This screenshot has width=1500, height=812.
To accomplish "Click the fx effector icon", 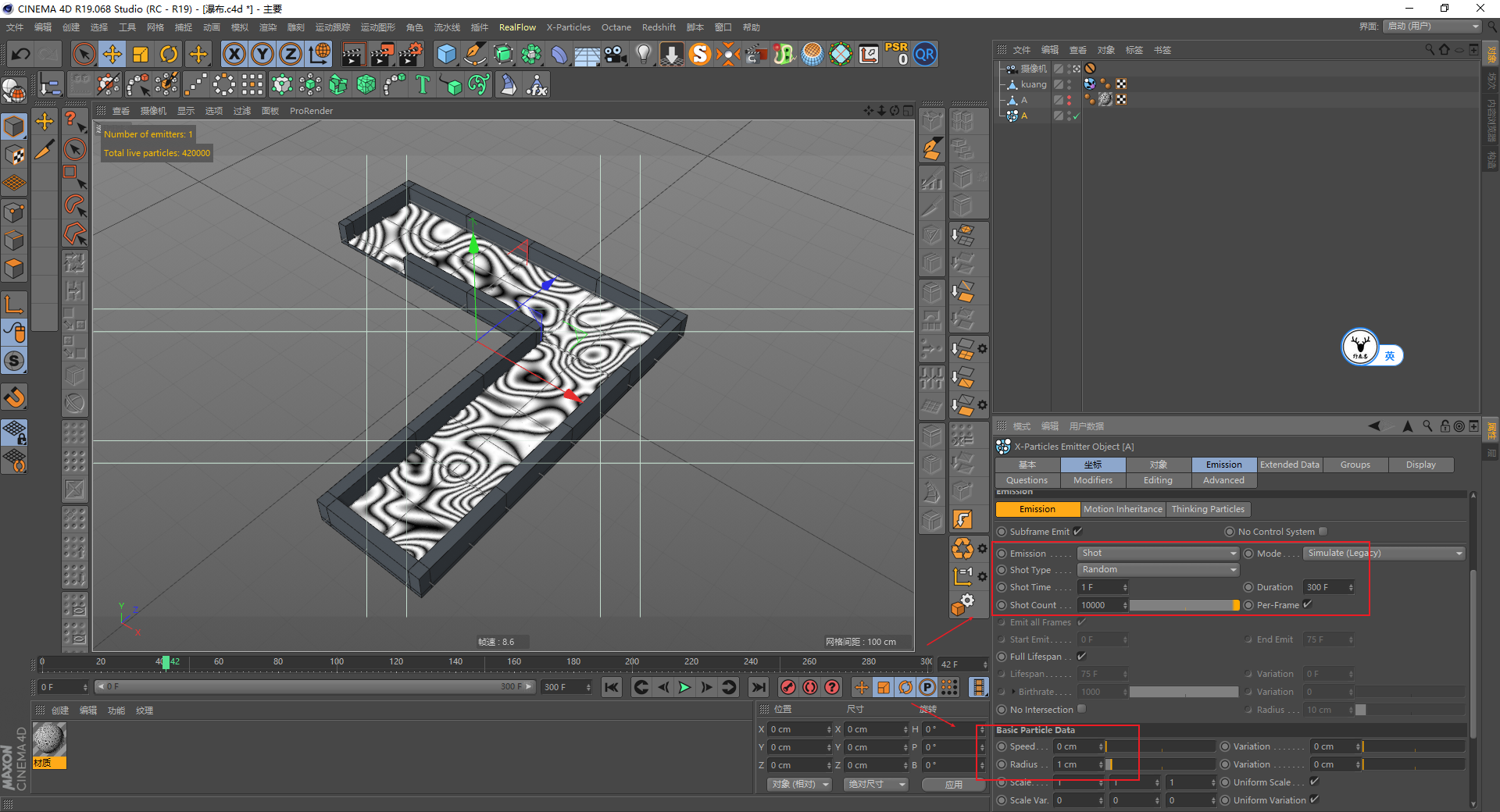I will (537, 84).
